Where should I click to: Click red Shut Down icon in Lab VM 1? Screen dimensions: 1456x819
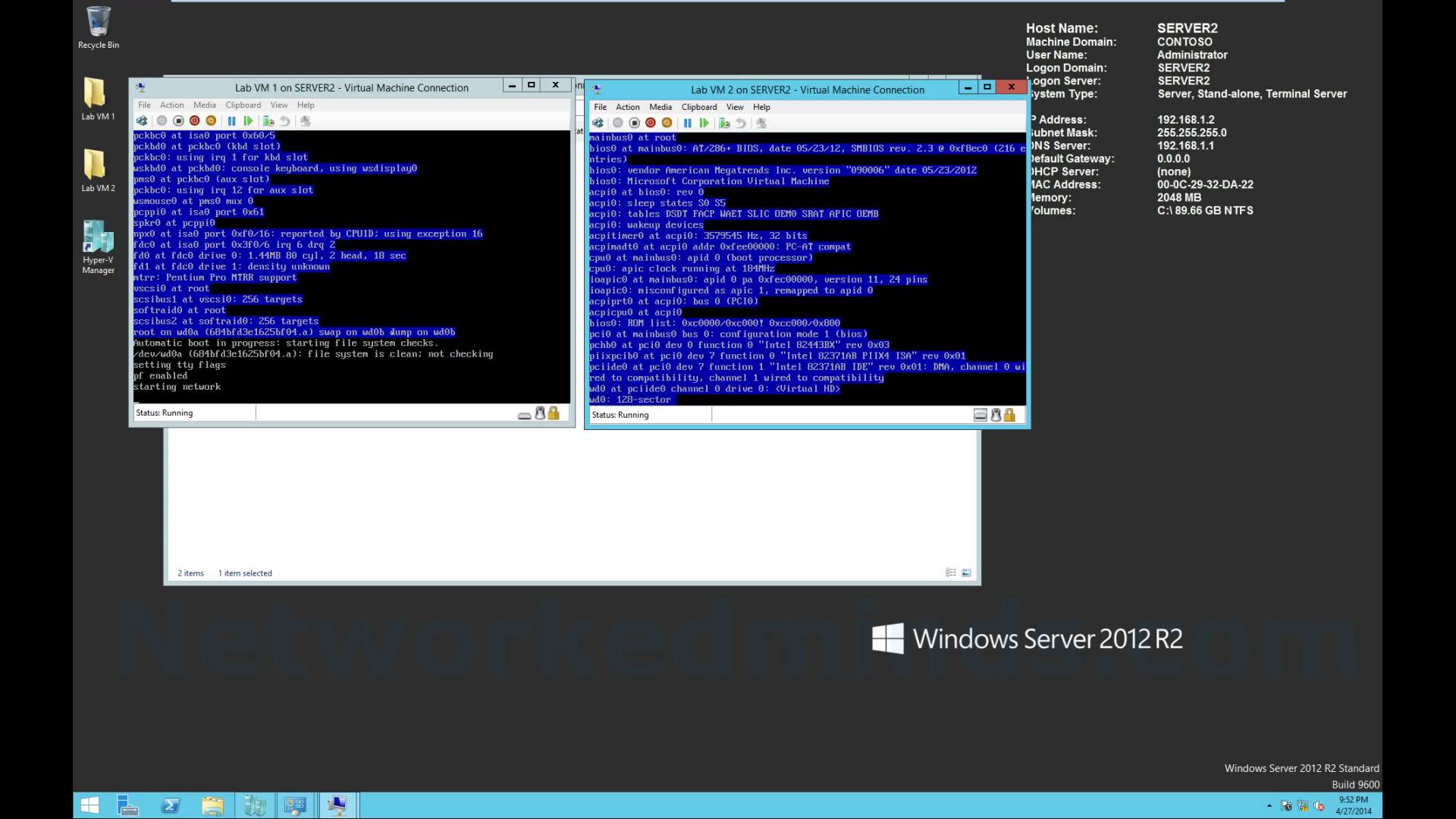(x=195, y=121)
